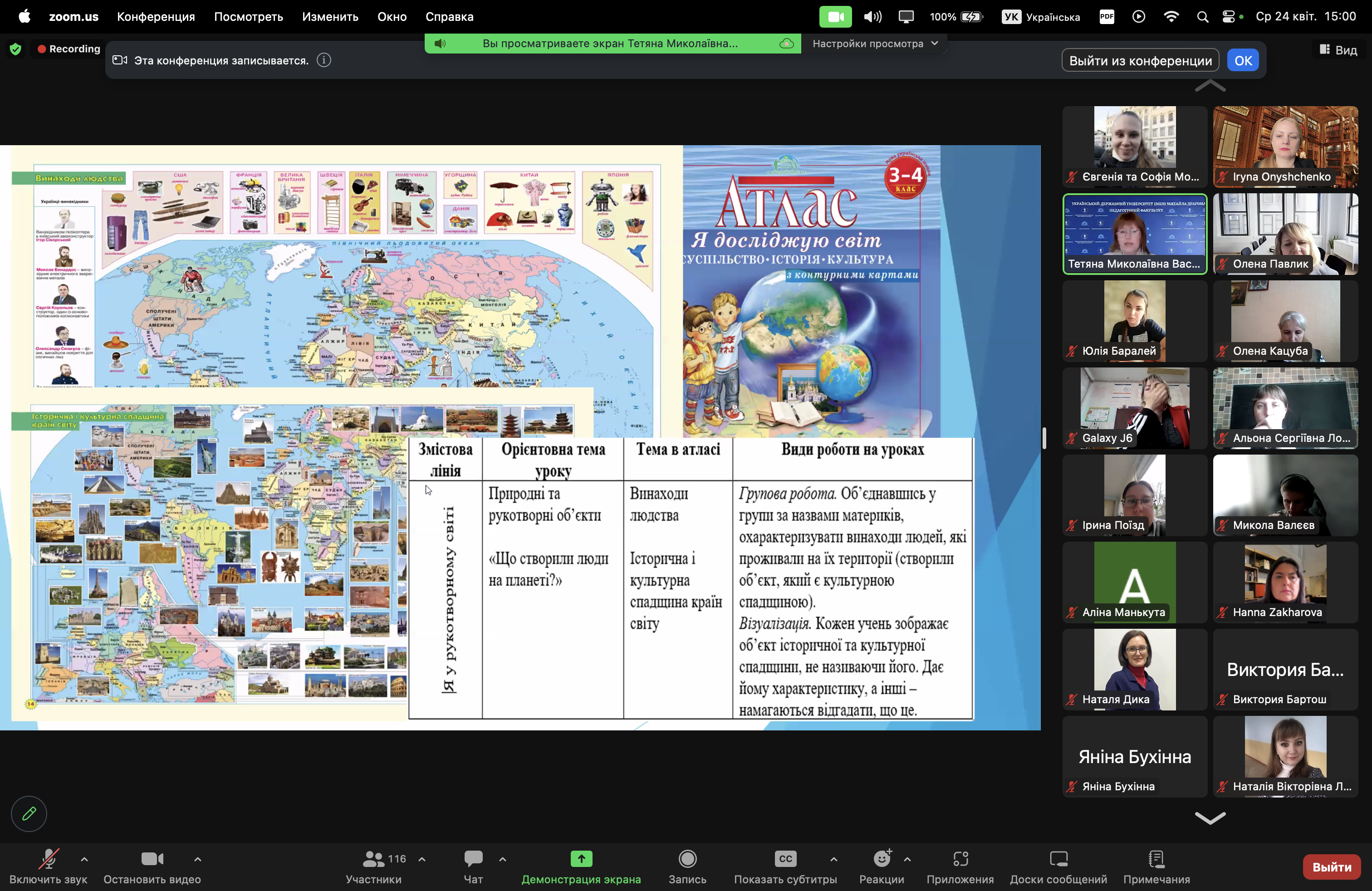This screenshot has width=1372, height=891.
Task: Open battery status 100% in menu bar
Action: click(956, 16)
